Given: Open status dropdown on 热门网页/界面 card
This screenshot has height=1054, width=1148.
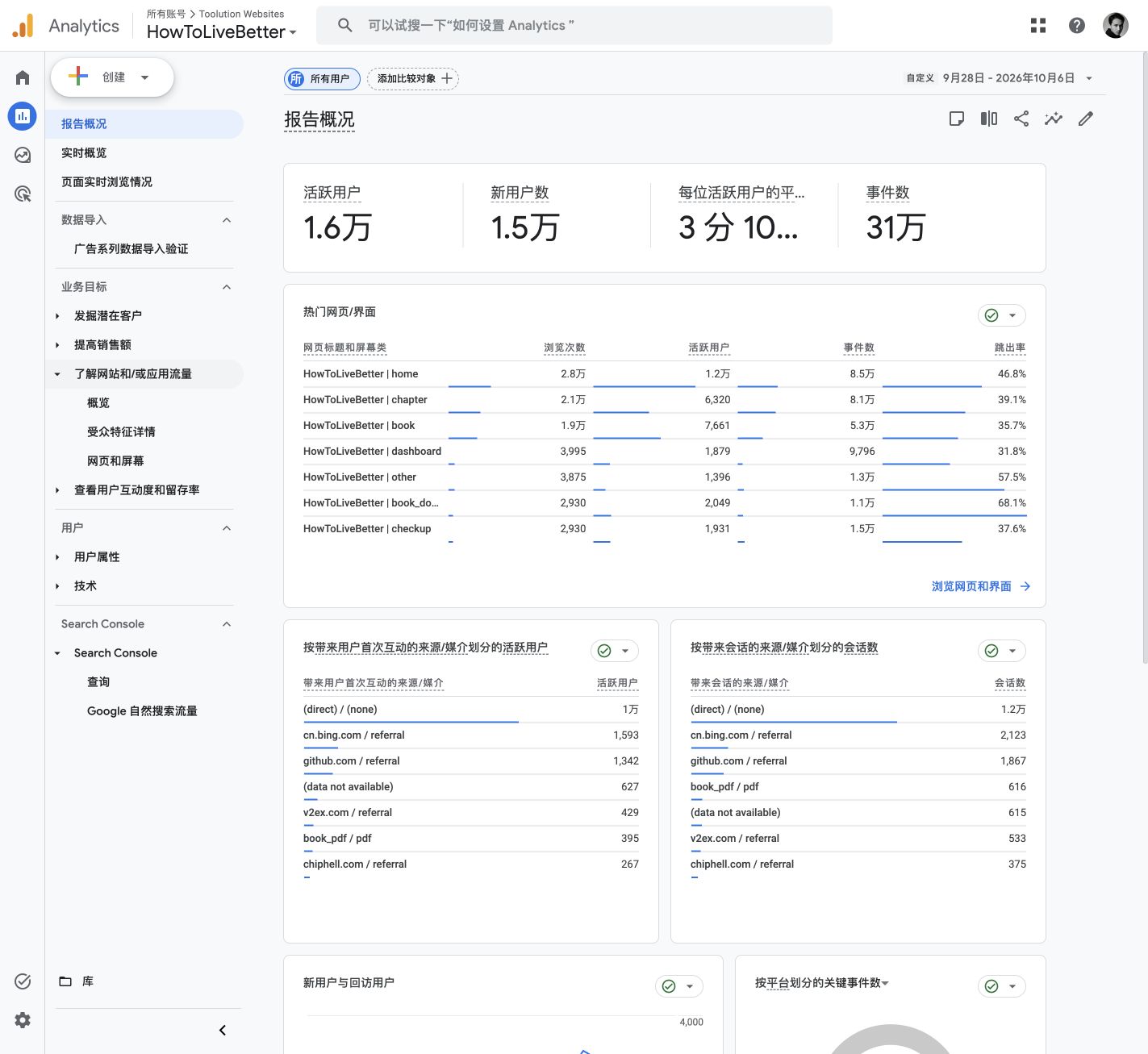Looking at the screenshot, I should point(1002,315).
